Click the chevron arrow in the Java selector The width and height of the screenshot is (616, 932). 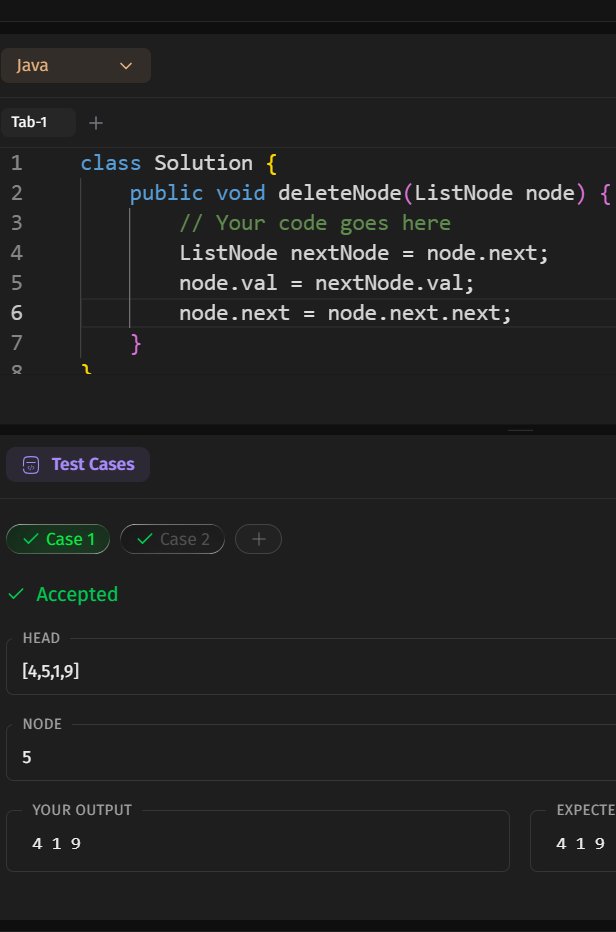coord(125,66)
